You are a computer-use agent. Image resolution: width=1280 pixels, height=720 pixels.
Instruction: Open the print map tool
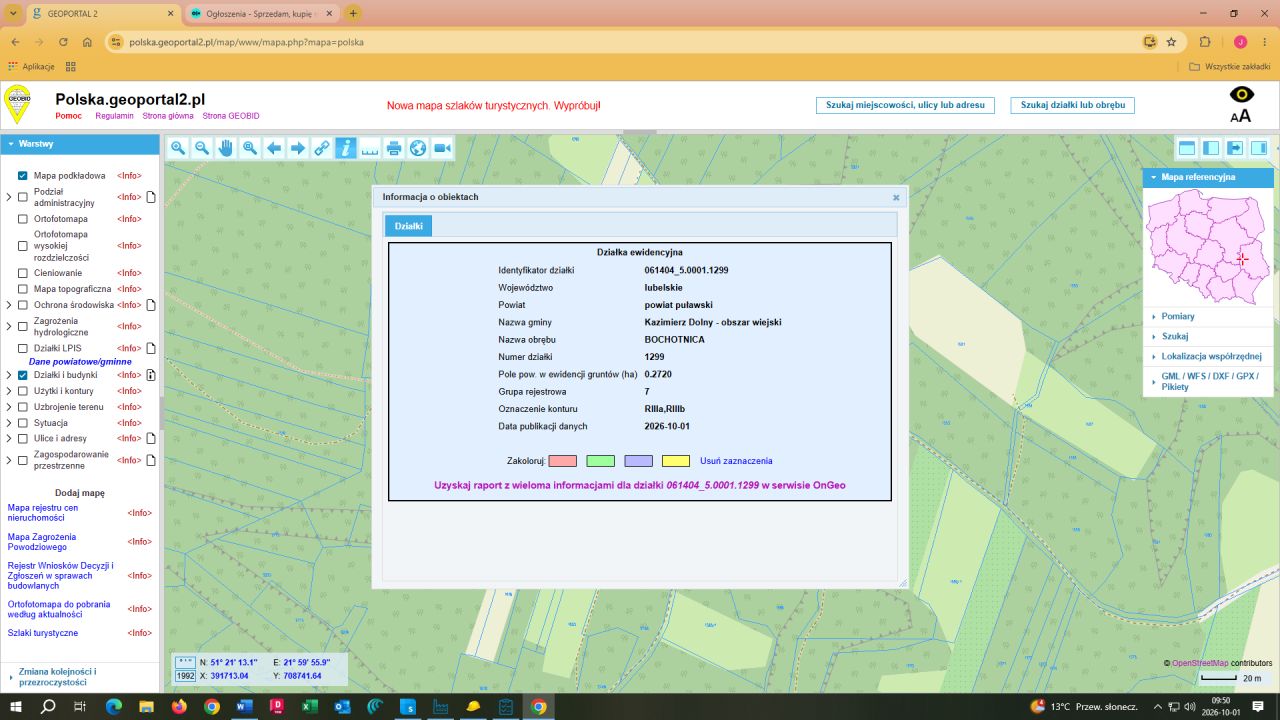point(394,148)
